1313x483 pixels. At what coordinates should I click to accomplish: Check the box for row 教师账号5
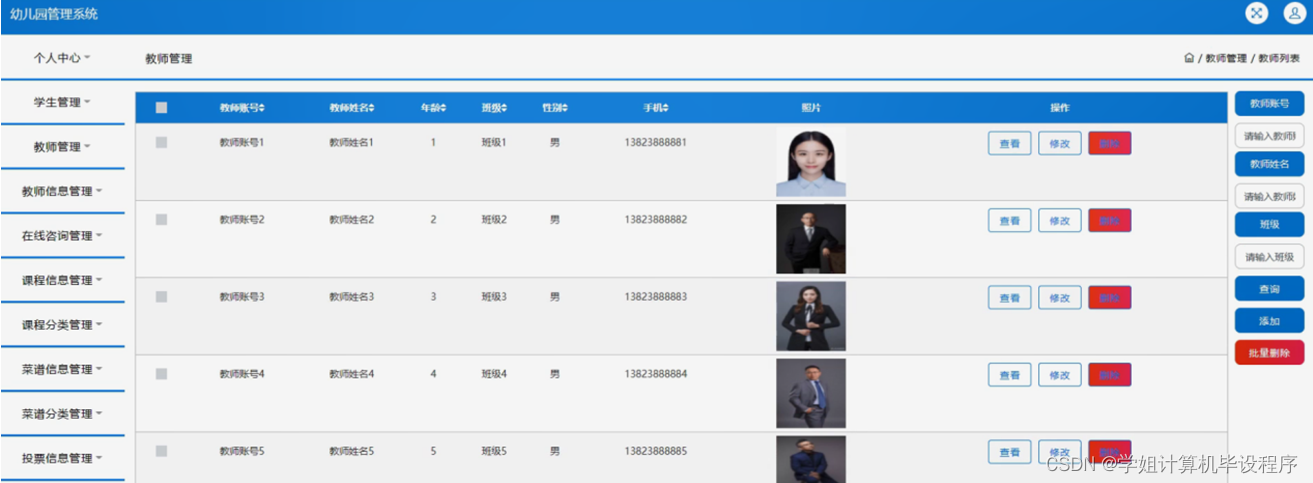pos(161,451)
